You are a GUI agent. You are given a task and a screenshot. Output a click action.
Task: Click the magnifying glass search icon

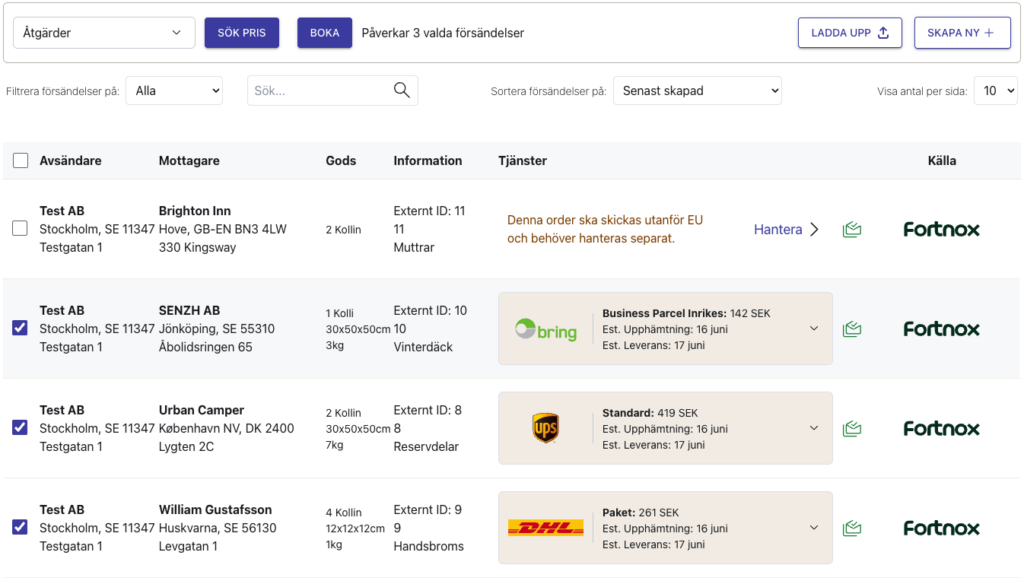point(402,90)
